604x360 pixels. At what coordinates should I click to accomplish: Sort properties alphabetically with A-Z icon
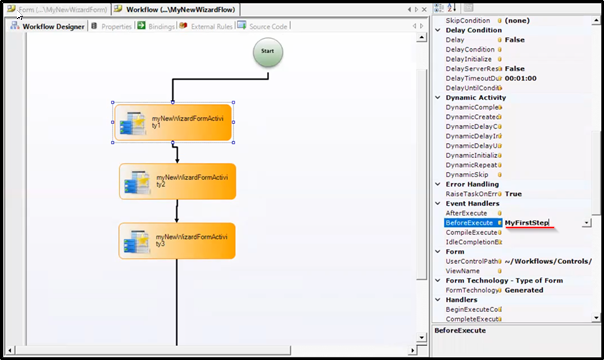pyautogui.click(x=451, y=7)
